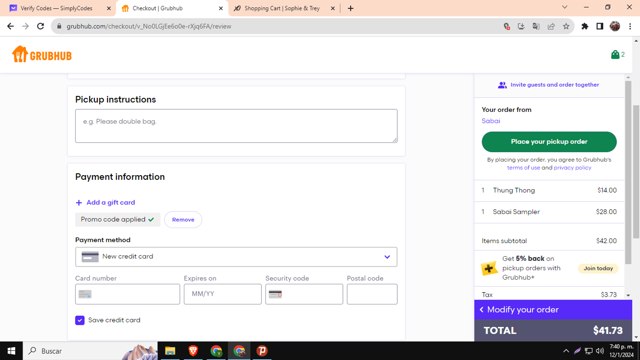Image resolution: width=640 pixels, height=360 pixels.
Task: Open the Chrome profile avatar
Action: pyautogui.click(x=615, y=26)
